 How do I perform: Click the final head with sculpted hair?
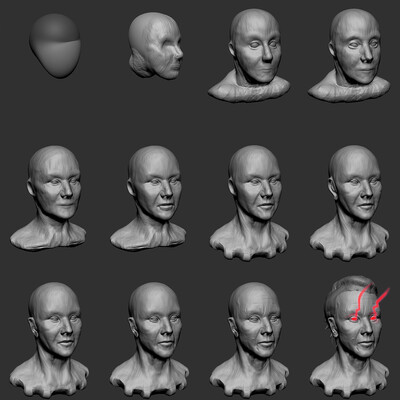point(349,337)
